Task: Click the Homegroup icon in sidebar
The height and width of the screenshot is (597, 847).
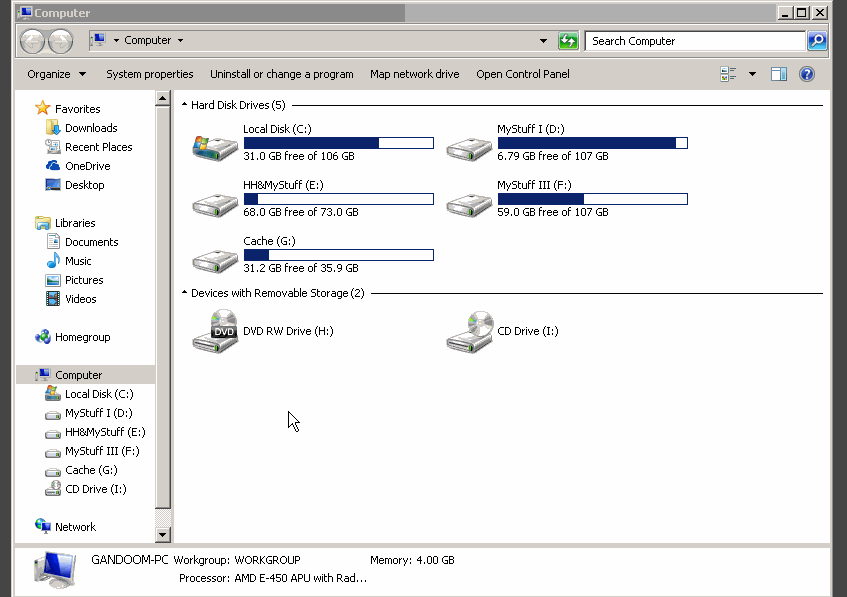Action: [43, 337]
